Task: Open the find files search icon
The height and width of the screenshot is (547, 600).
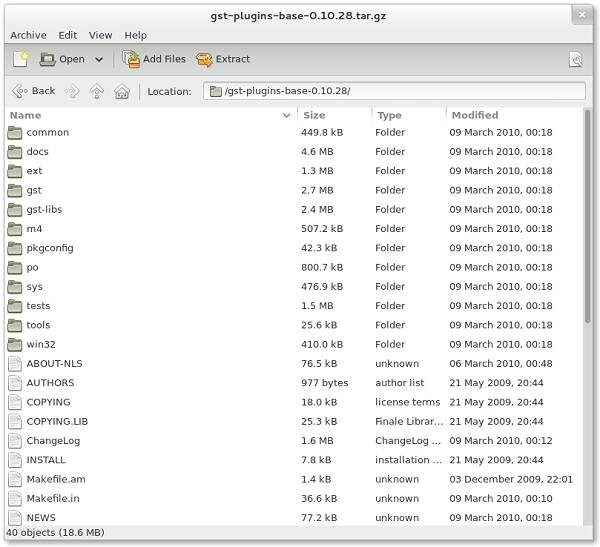Action: point(576,59)
